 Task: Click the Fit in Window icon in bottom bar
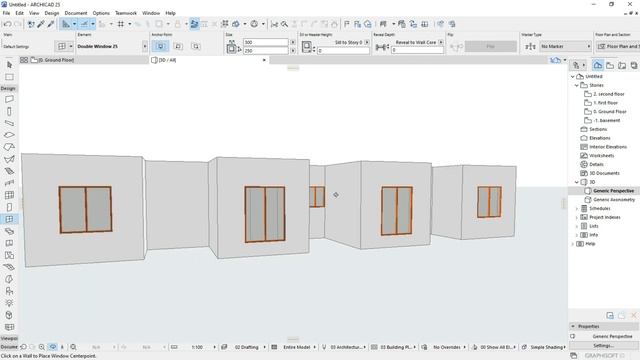[73, 347]
